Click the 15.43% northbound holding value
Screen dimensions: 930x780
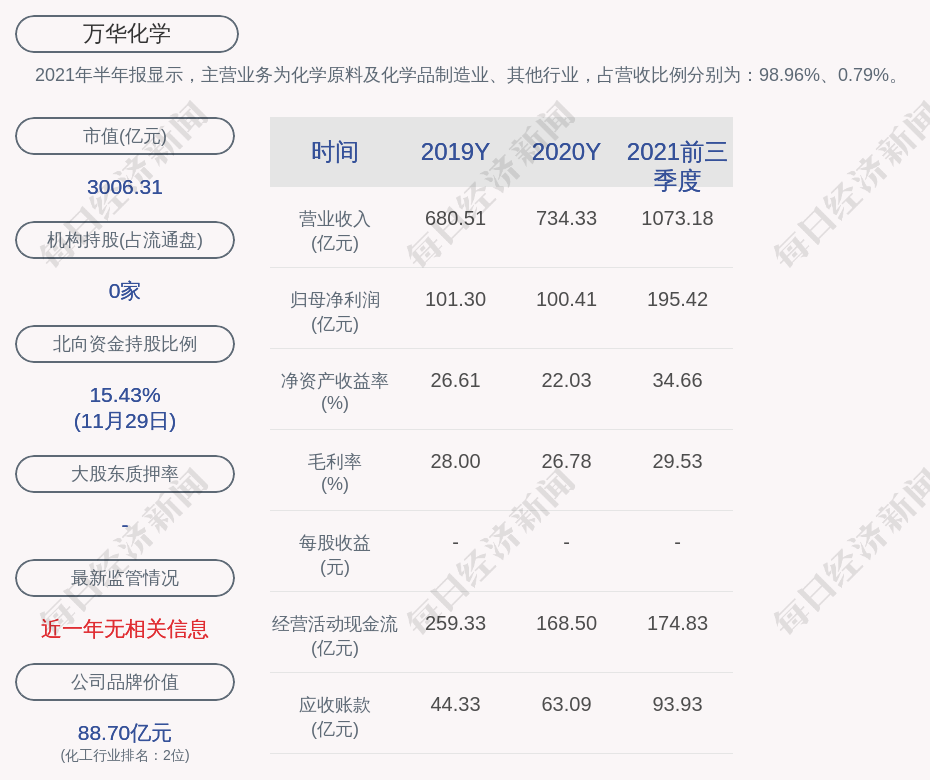pos(125,395)
